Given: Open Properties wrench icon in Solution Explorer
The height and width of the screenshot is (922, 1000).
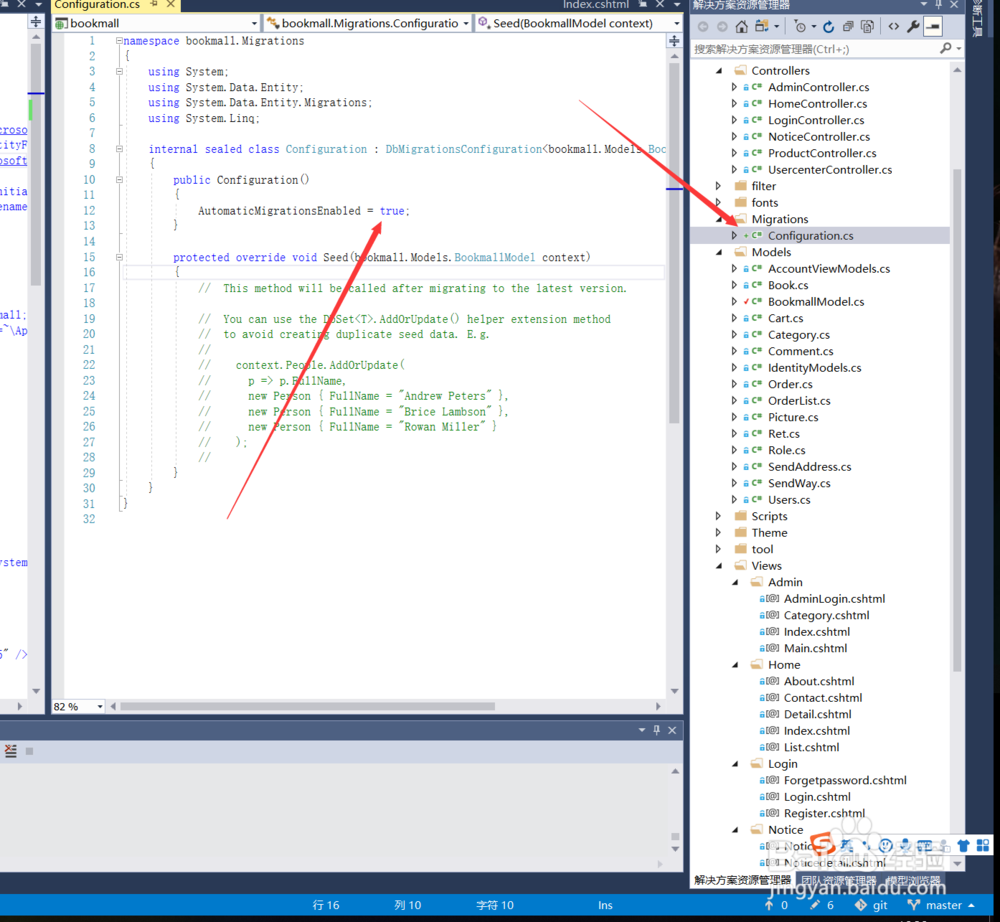Looking at the screenshot, I should pos(913,26).
